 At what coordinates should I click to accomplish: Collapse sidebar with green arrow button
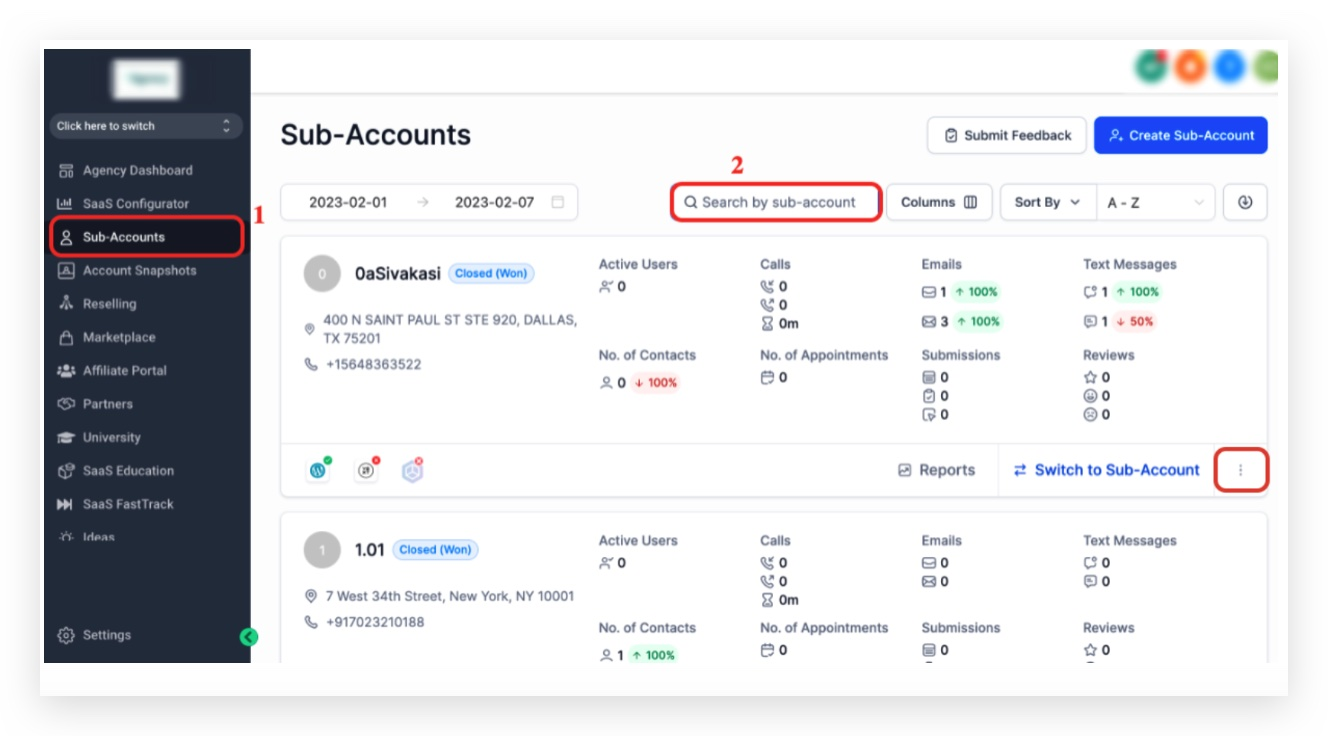[x=249, y=636]
